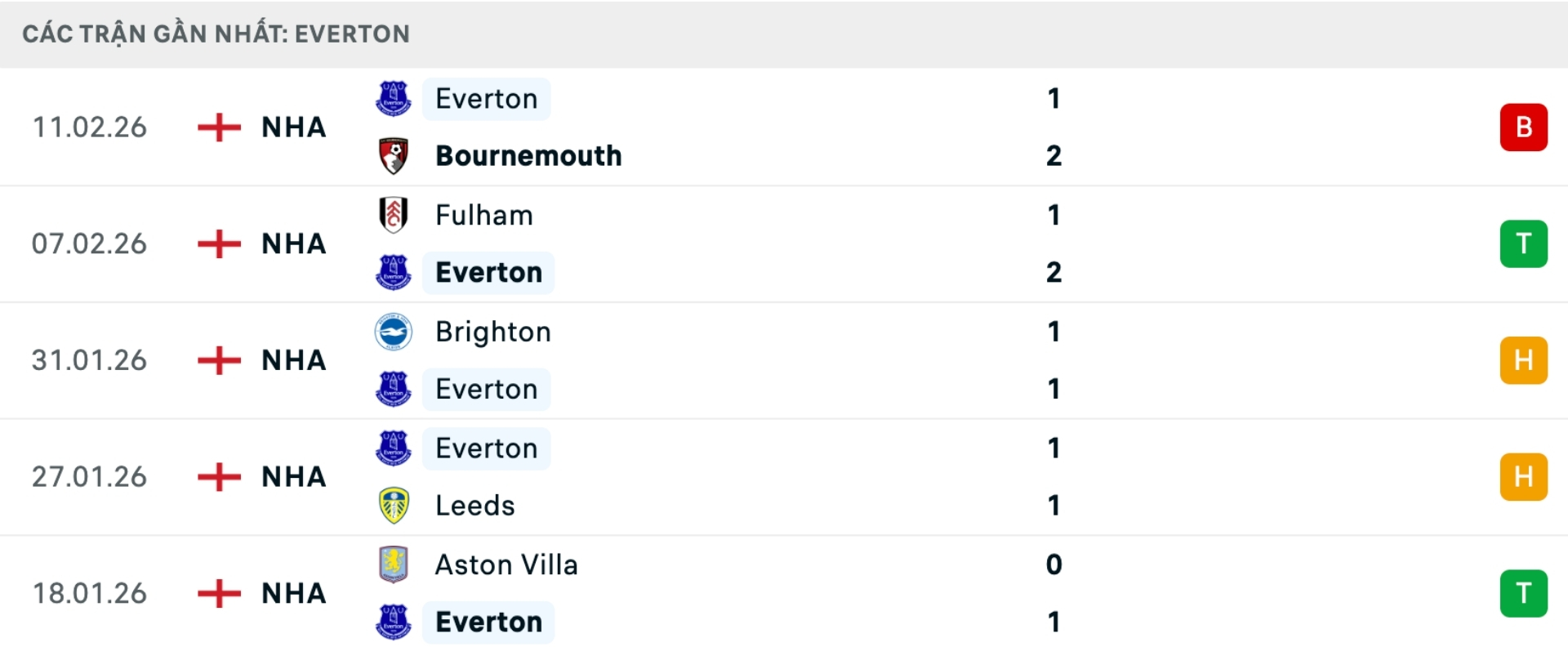
Task: Open the Brighton club crest
Action: click(393, 332)
